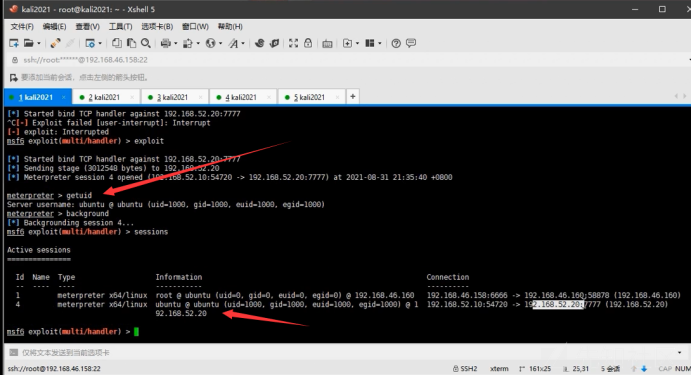This screenshot has width=692, height=376.
Task: Click the New session toolbar icon
Action: coord(14,43)
